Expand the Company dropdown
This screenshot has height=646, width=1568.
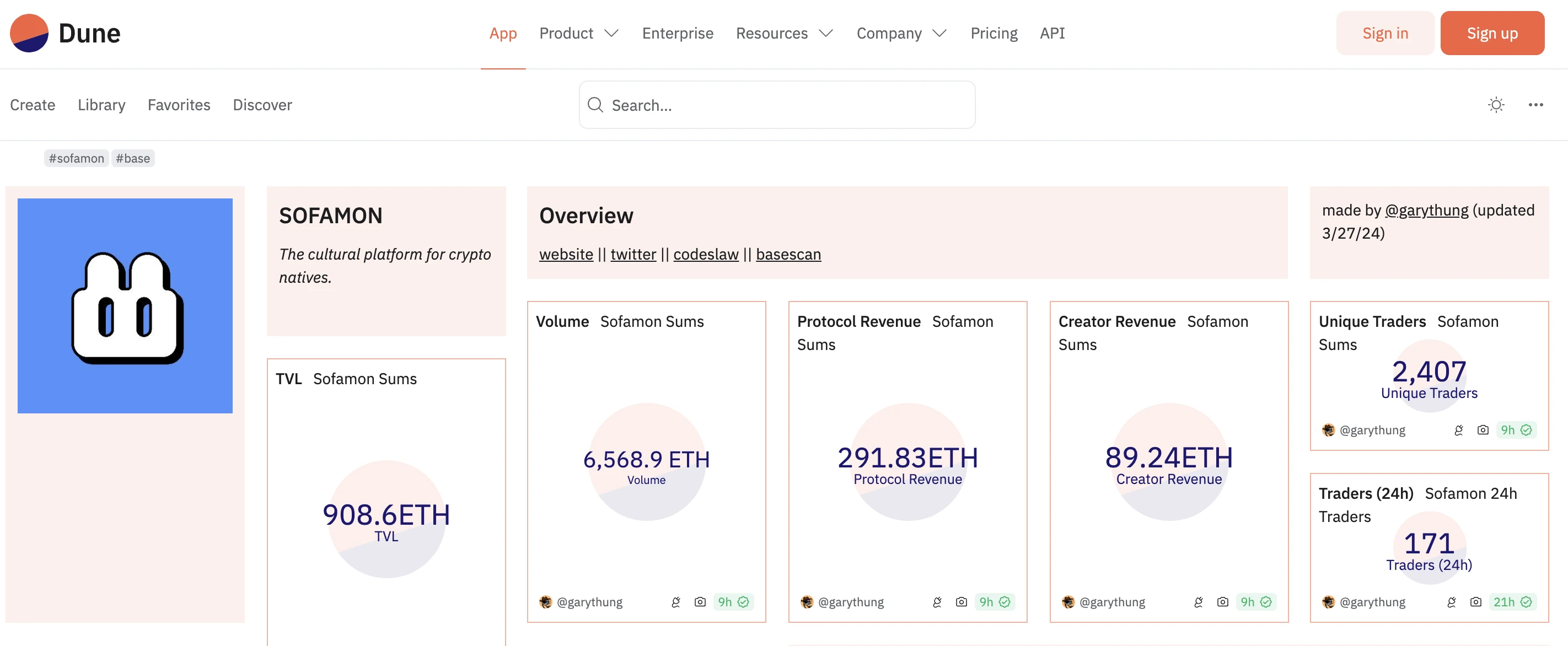(901, 34)
